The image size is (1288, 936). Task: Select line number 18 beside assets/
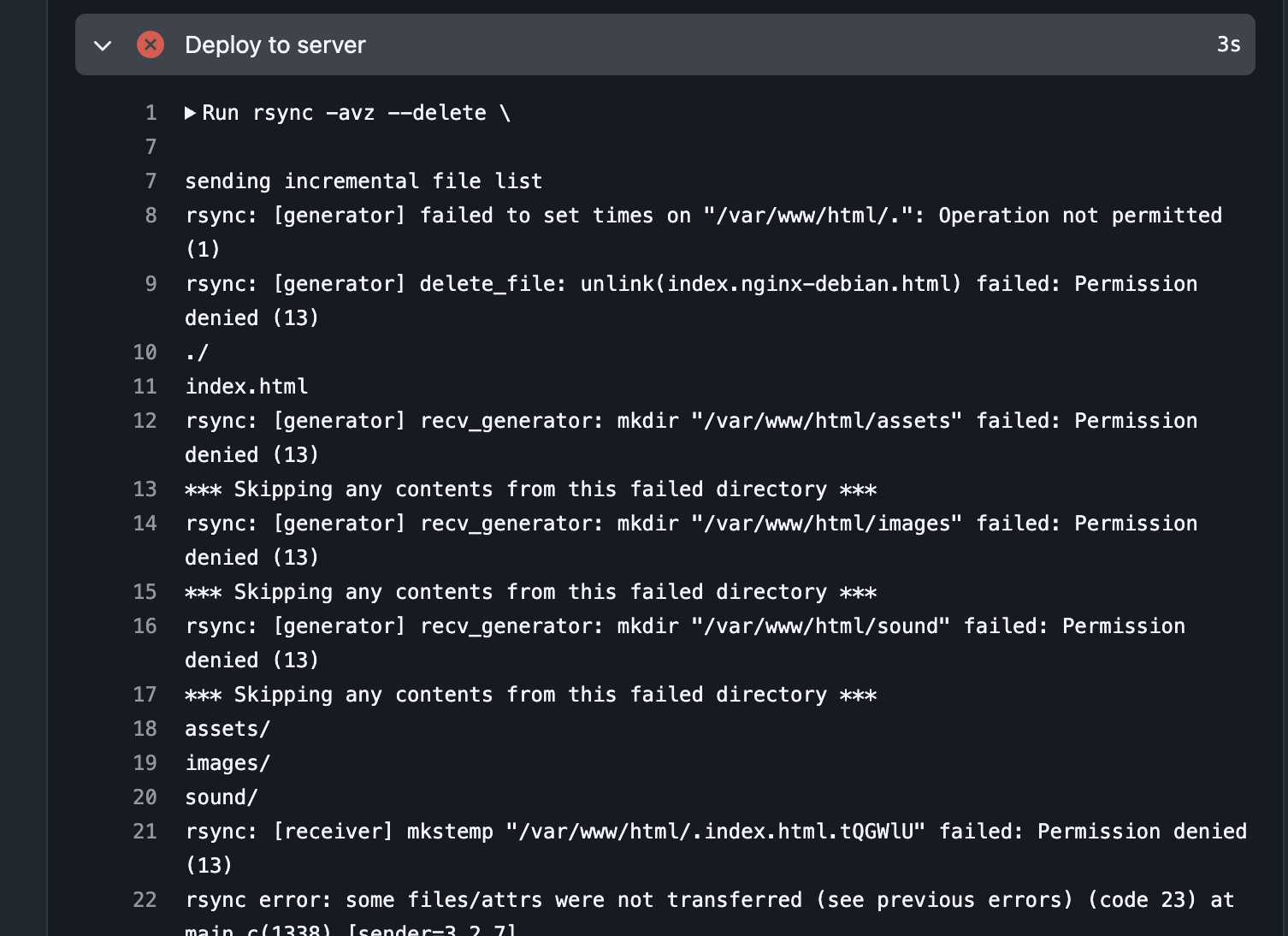pyautogui.click(x=145, y=729)
